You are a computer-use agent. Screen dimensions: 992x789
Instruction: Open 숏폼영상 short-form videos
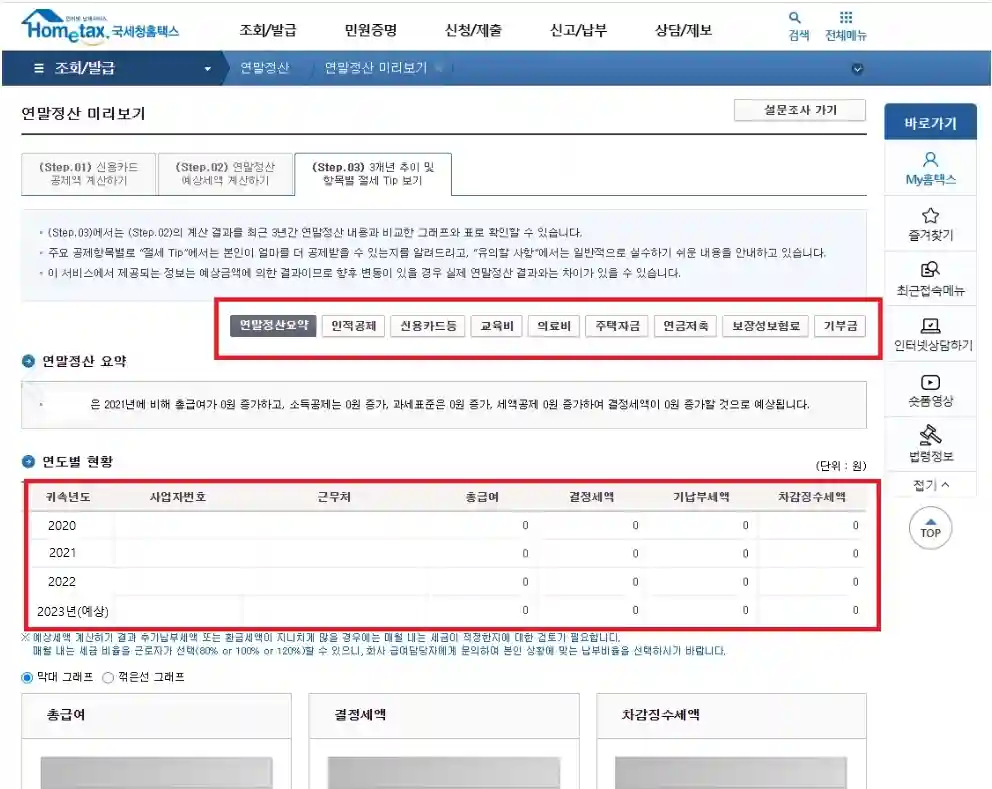[x=930, y=388]
